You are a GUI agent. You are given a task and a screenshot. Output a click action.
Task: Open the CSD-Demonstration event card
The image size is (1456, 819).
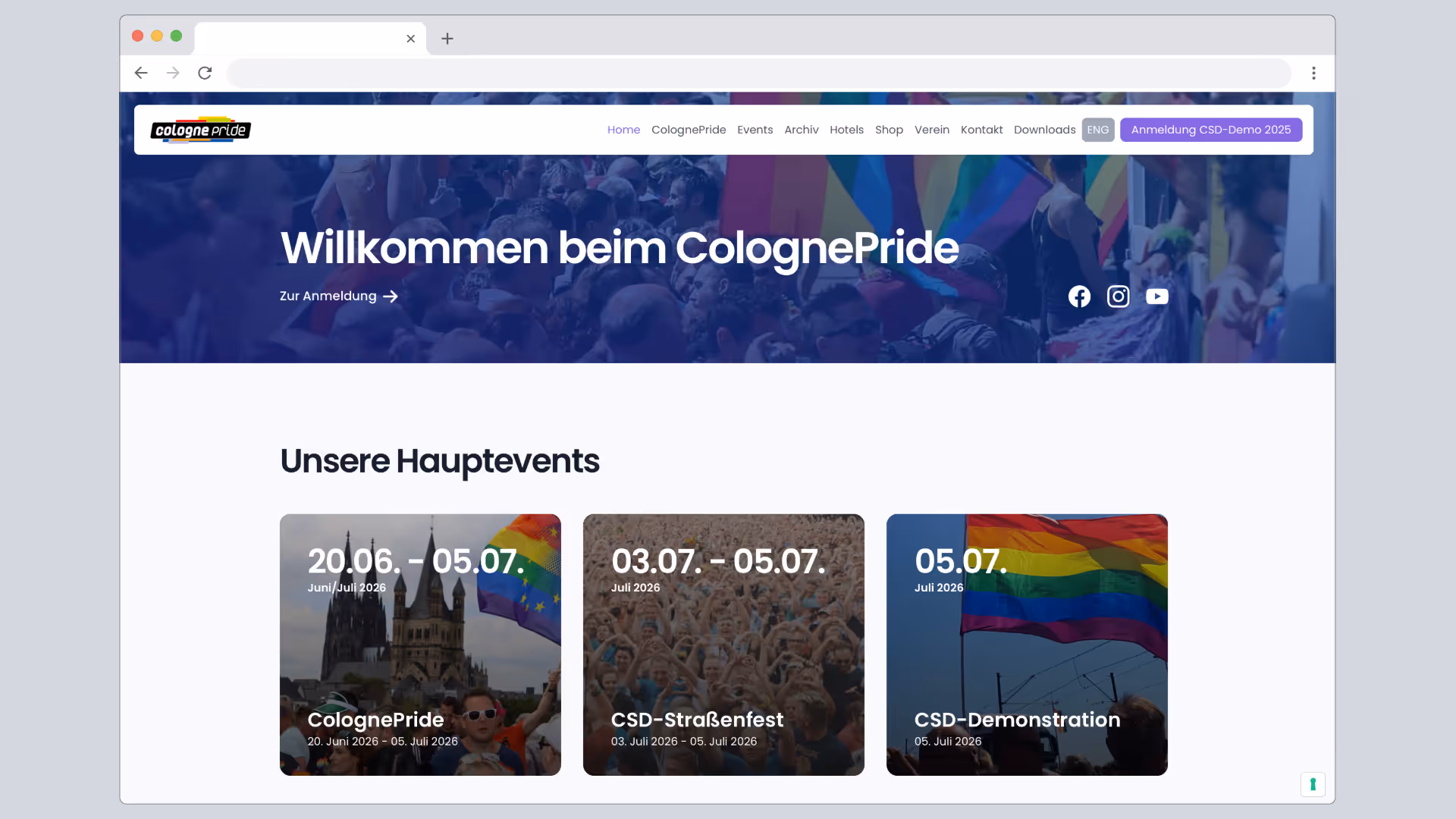click(1027, 645)
